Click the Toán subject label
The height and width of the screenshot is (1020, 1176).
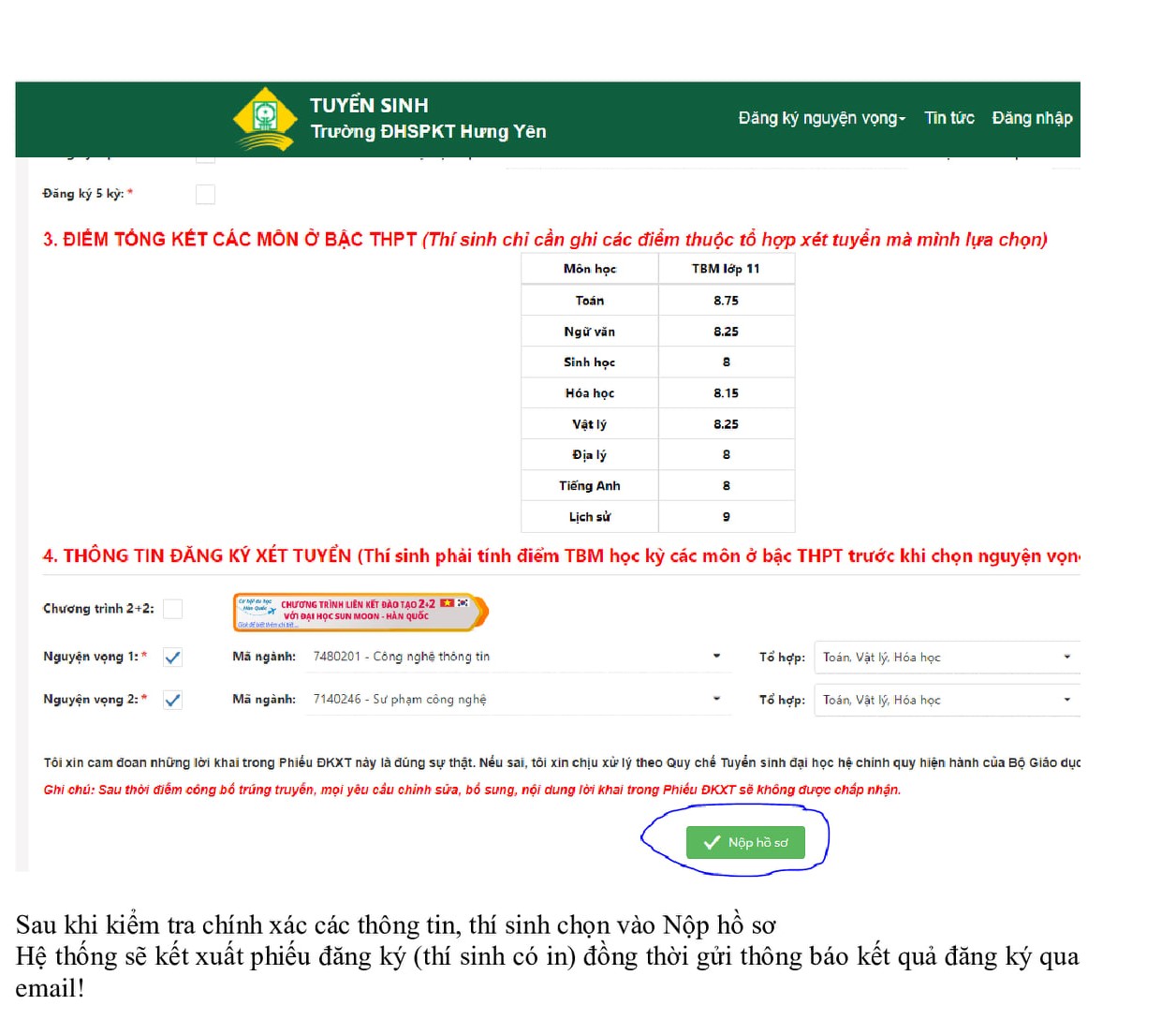590,301
